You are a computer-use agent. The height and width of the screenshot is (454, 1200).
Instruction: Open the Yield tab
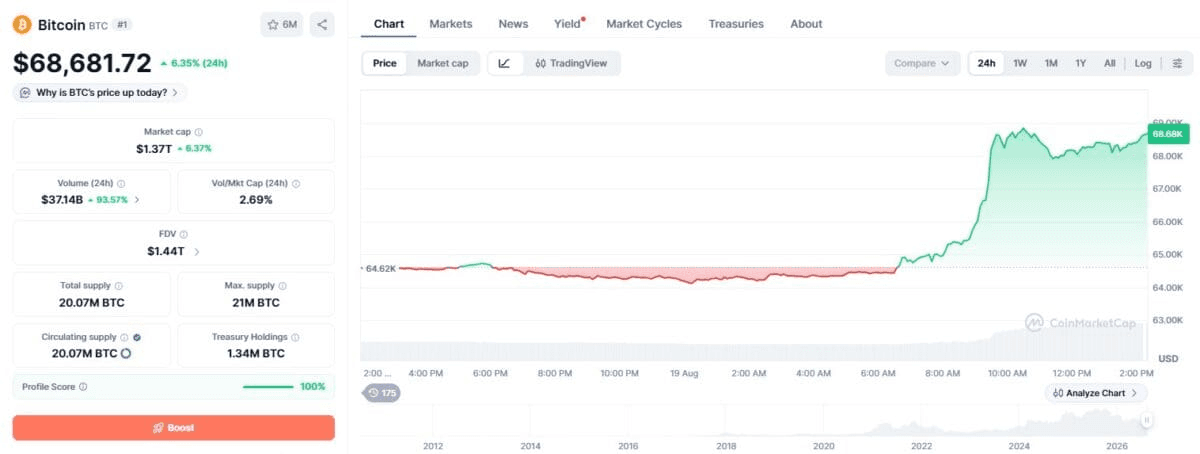pyautogui.click(x=568, y=24)
